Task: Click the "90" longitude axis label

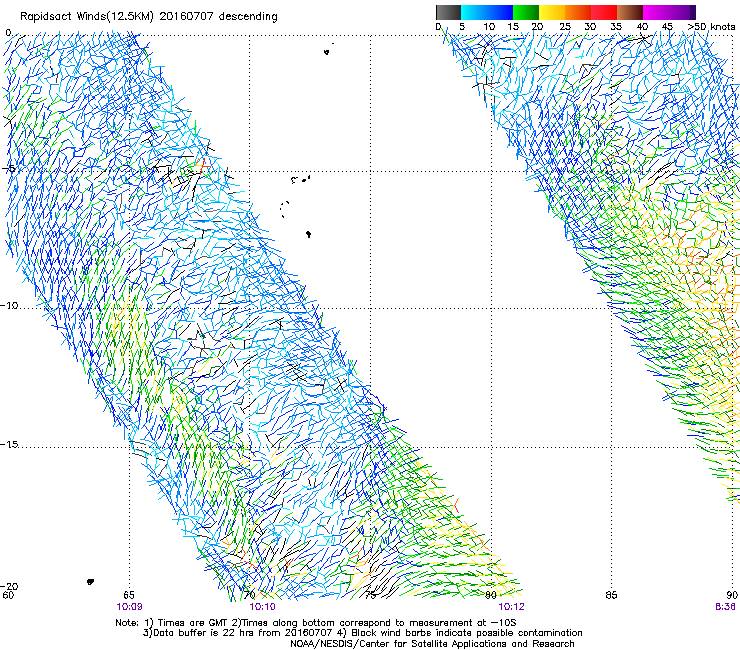Action: (x=732, y=595)
